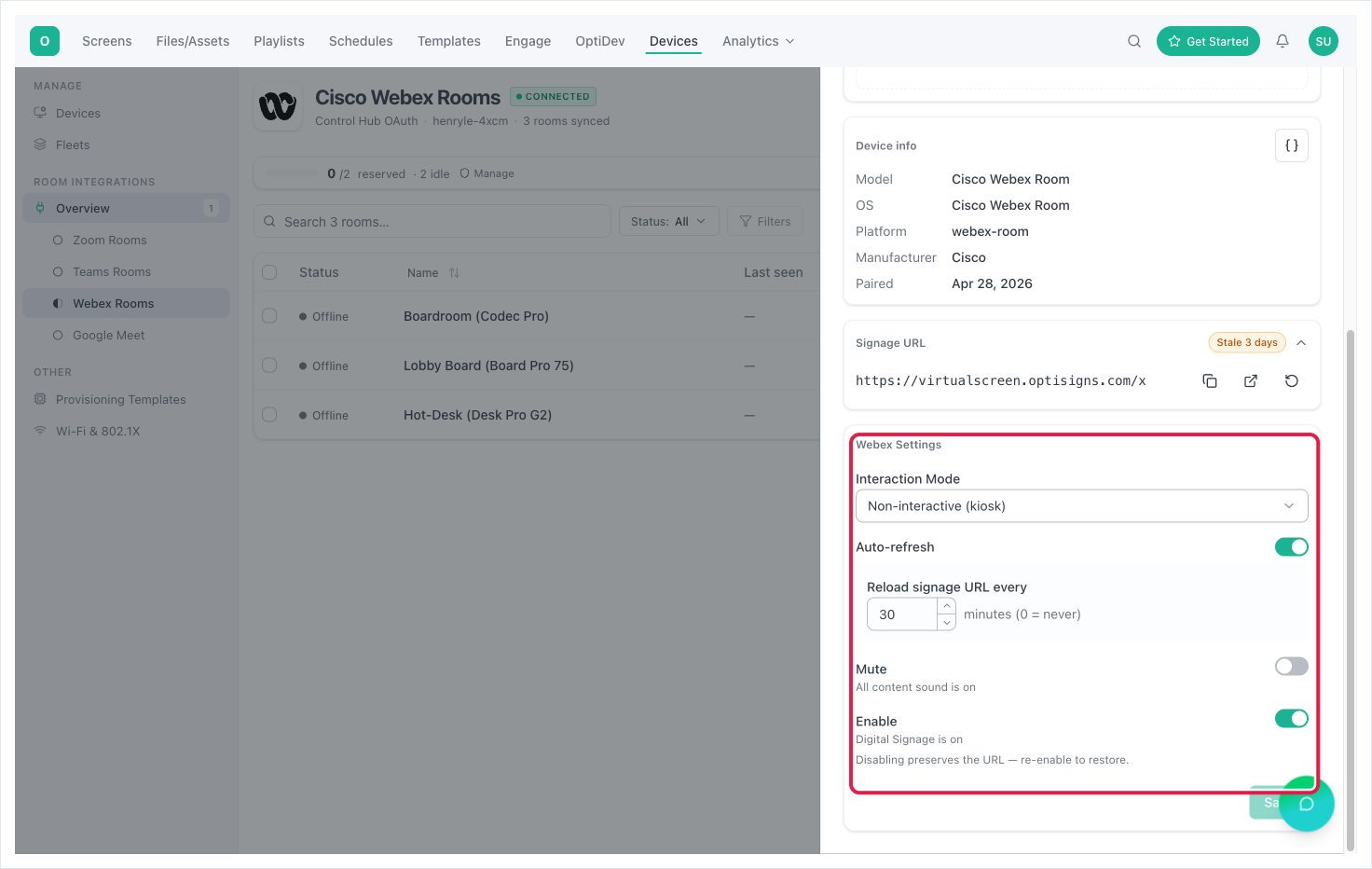The height and width of the screenshot is (869, 1372).
Task: Click the signage URL text
Action: pos(1001,380)
